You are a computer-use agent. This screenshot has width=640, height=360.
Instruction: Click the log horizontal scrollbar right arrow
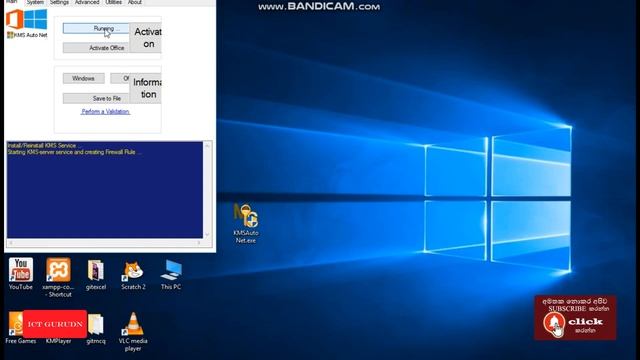point(199,243)
